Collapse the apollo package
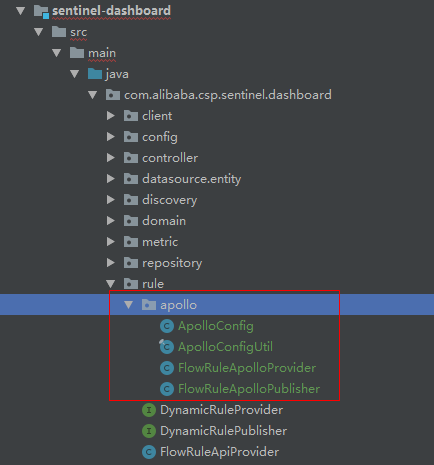434x465 pixels. 129,304
